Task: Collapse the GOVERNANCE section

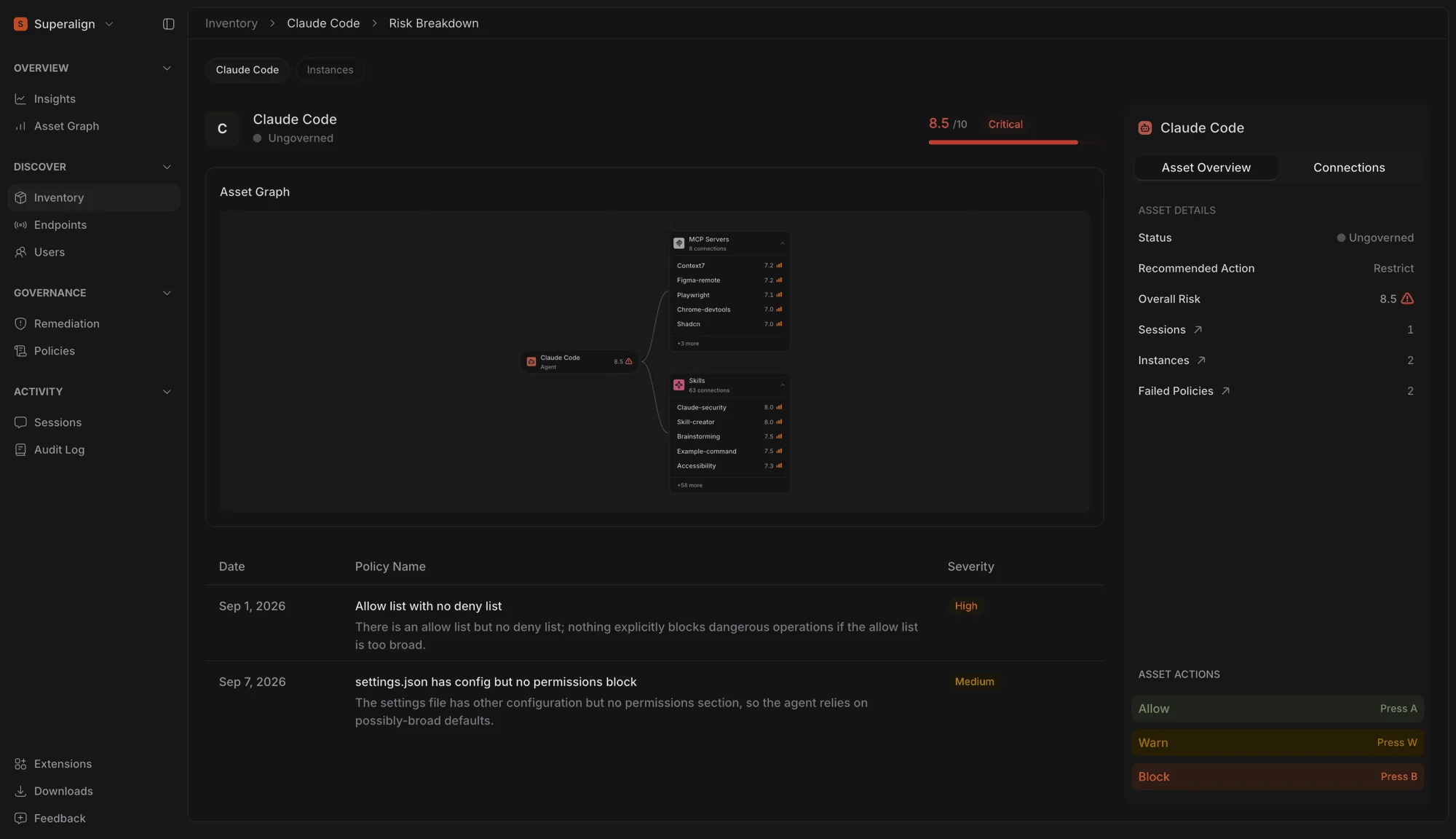Action: [167, 293]
